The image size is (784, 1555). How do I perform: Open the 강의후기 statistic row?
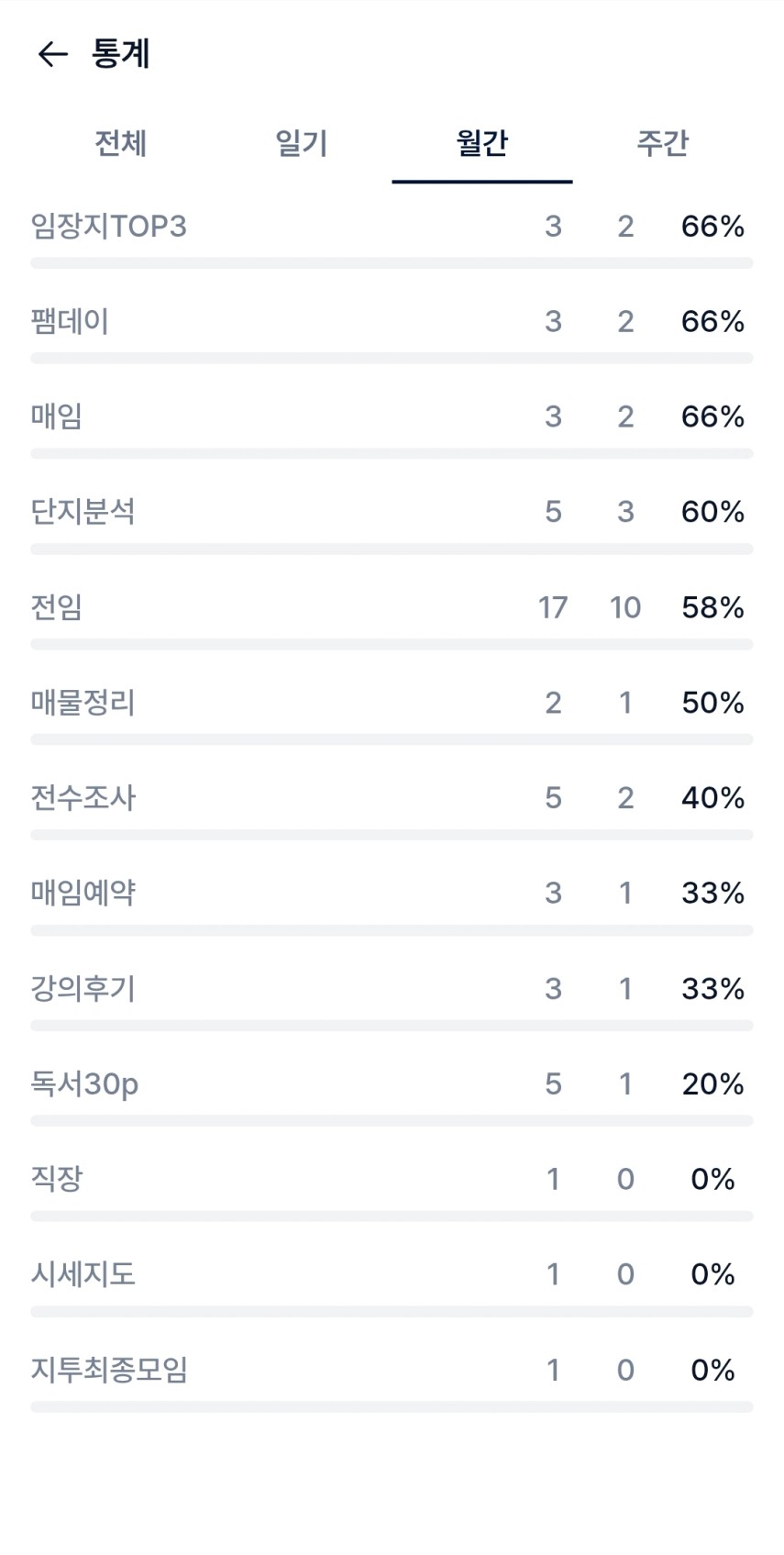(x=83, y=988)
